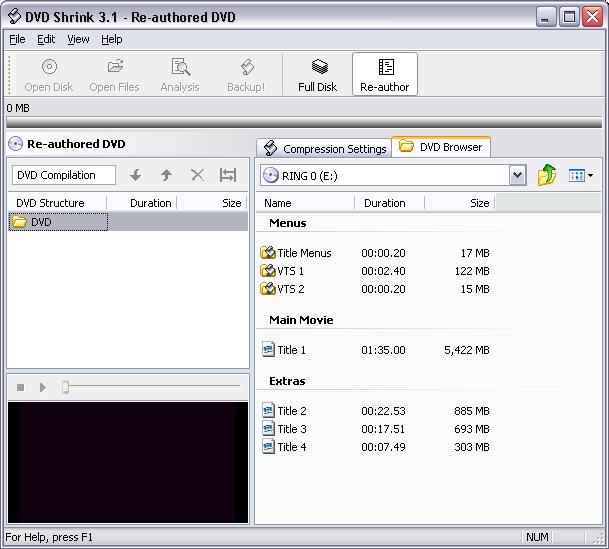Select Title 3 under Extras

point(284,429)
